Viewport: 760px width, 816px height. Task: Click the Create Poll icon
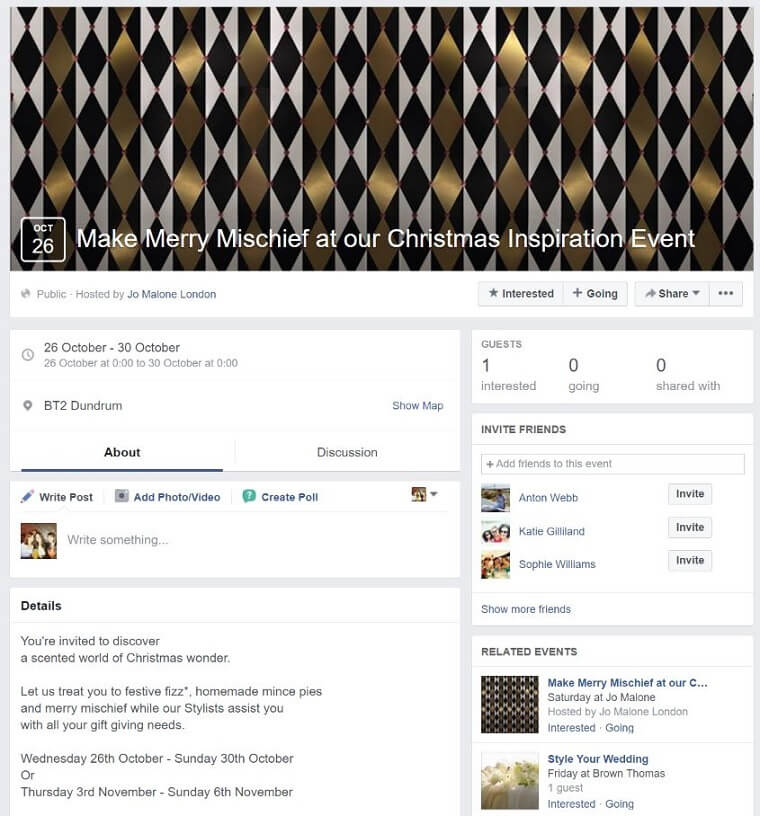click(249, 496)
